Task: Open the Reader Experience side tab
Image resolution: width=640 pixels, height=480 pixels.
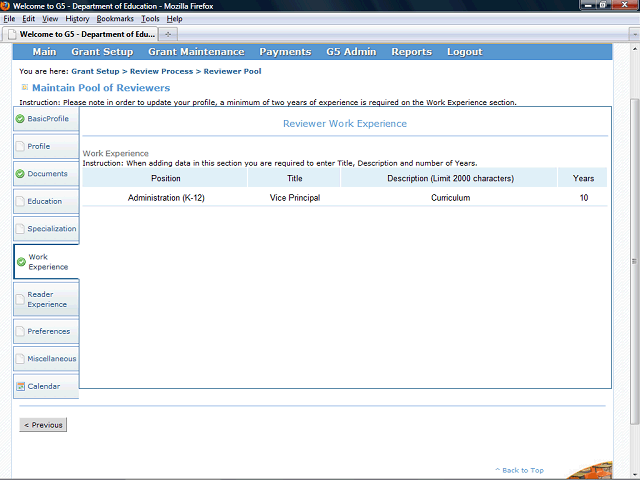Action: click(x=46, y=299)
